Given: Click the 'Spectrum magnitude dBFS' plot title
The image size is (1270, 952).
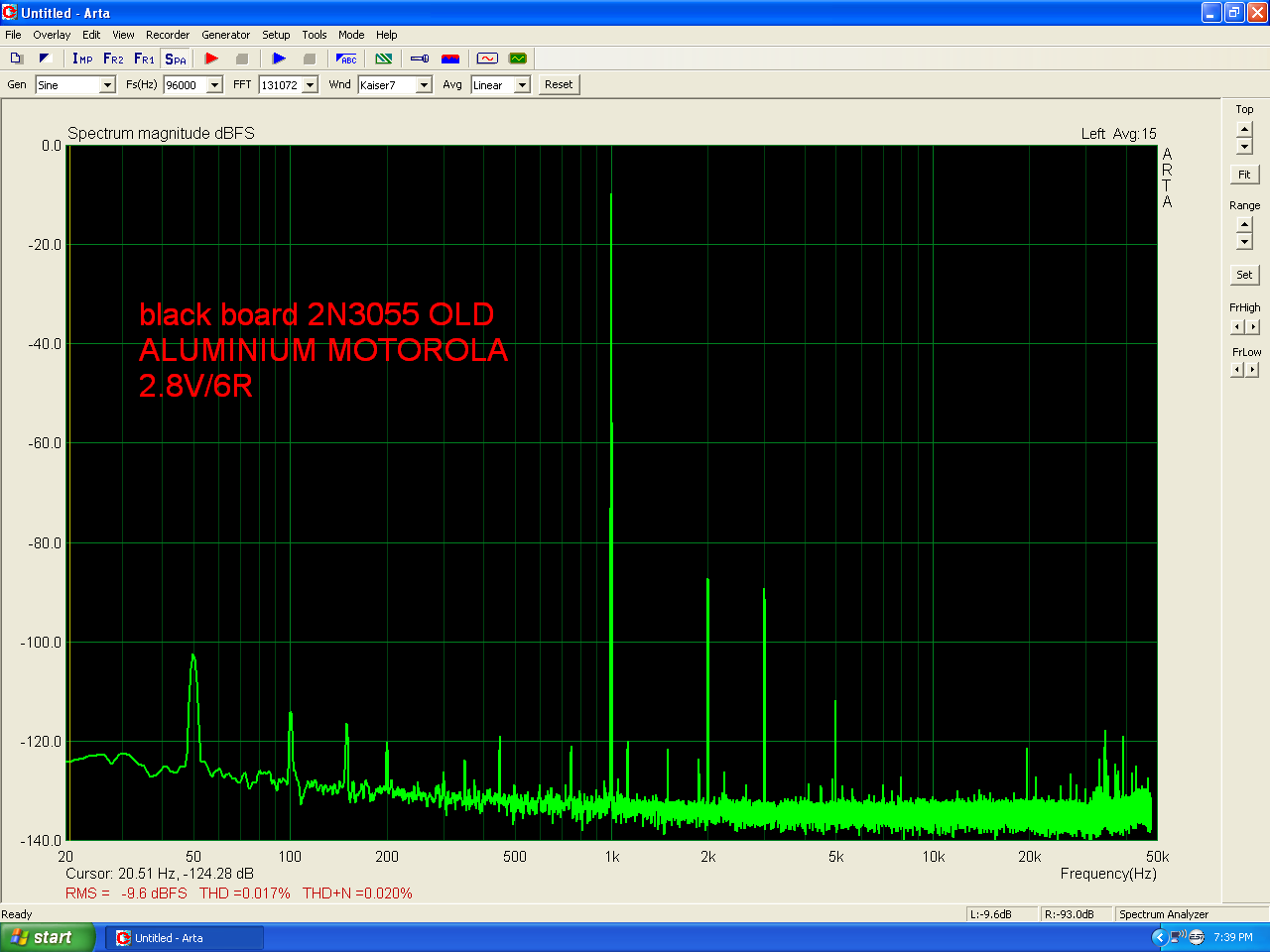Looking at the screenshot, I should (x=161, y=133).
